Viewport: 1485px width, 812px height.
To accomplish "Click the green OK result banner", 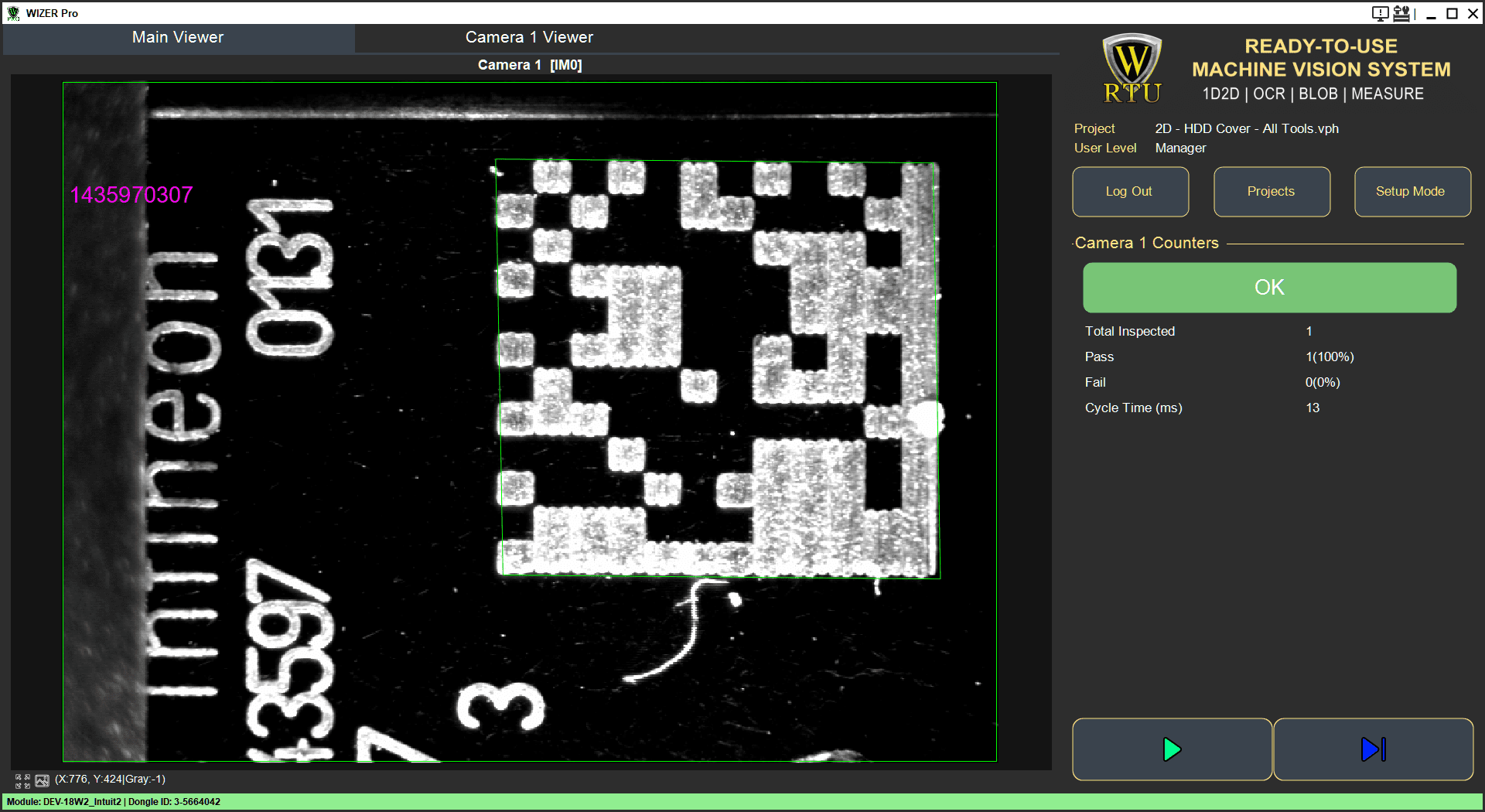I will coord(1269,288).
